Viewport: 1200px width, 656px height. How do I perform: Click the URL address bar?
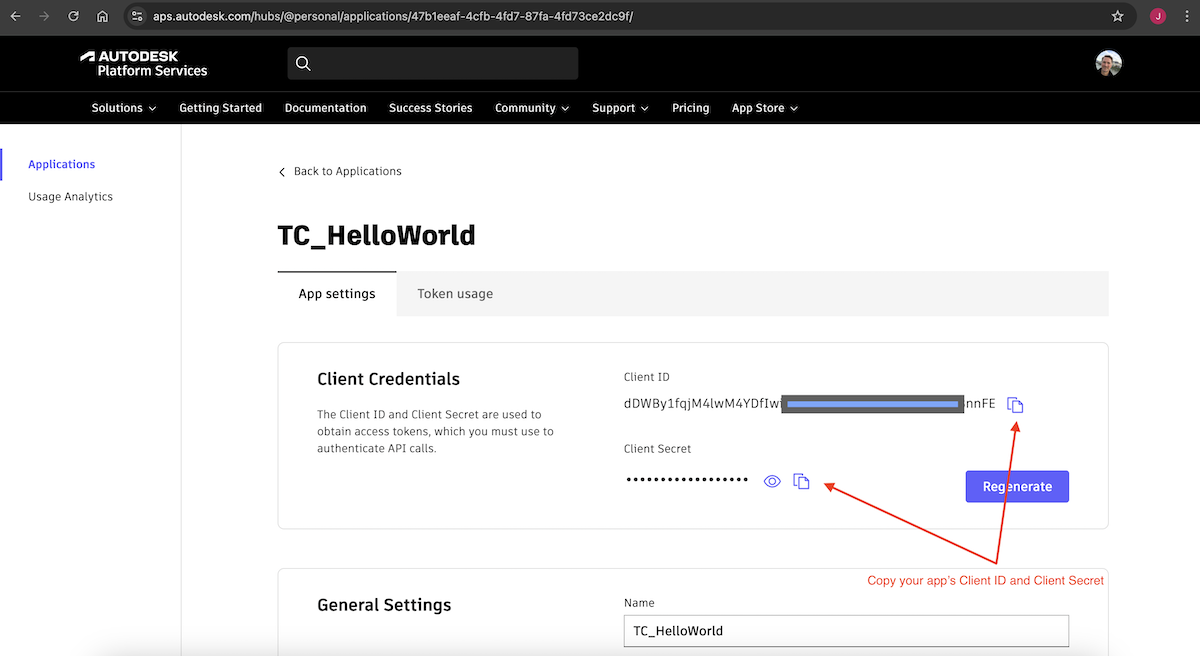[x=630, y=17]
